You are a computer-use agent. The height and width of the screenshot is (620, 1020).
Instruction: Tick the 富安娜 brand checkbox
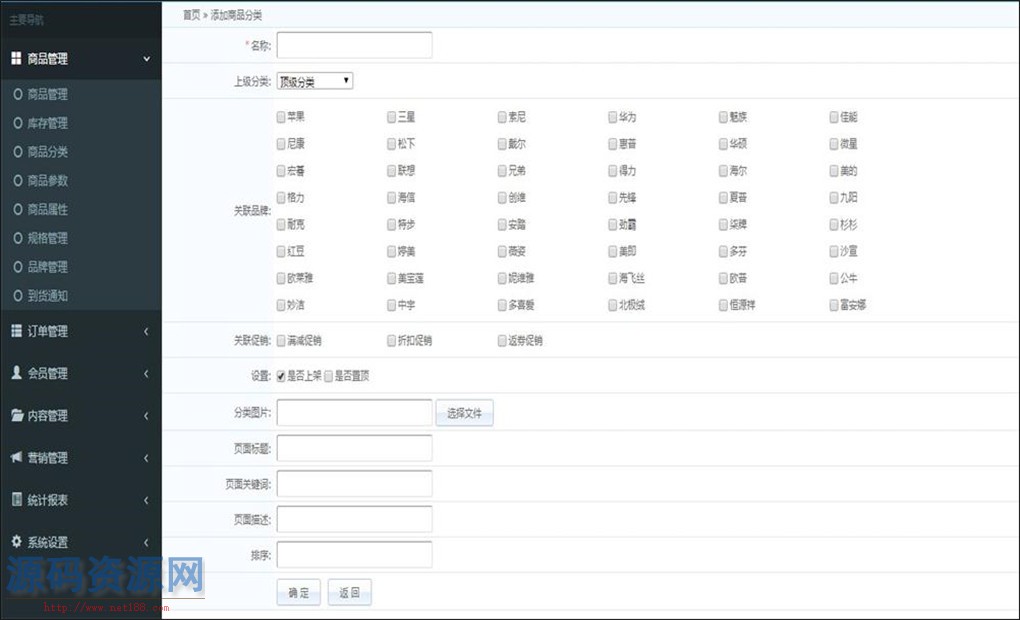(834, 305)
